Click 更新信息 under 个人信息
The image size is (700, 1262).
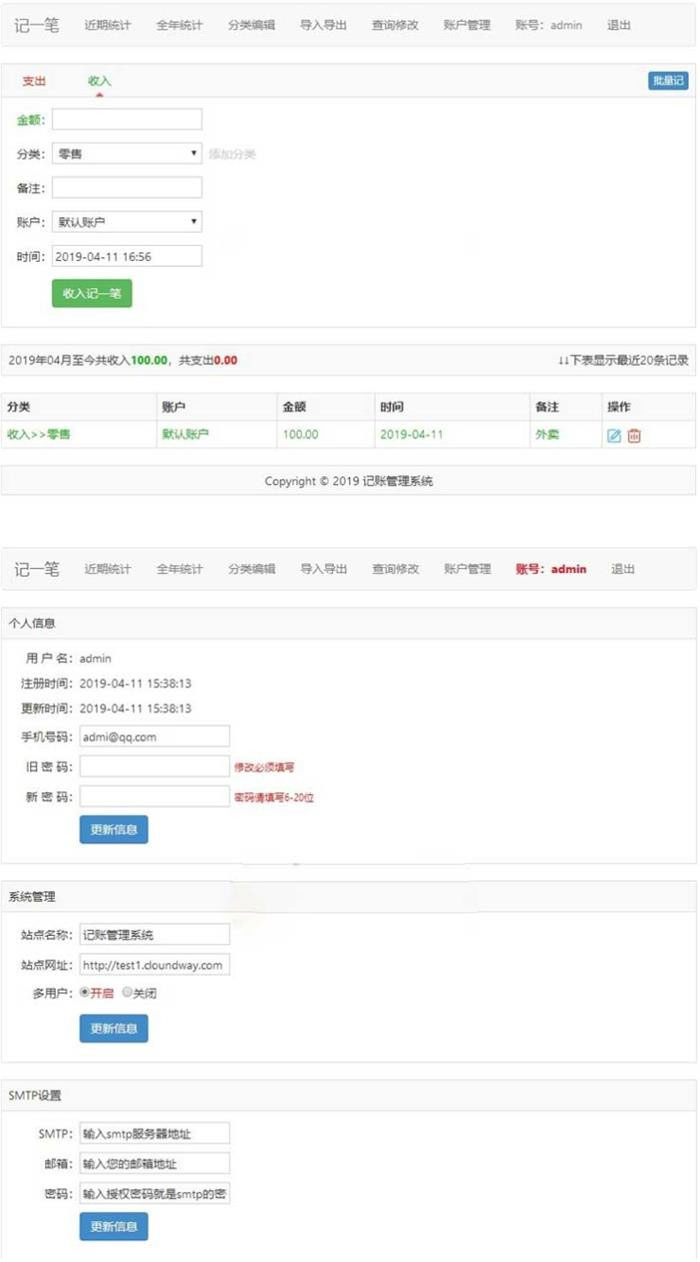pyautogui.click(x=114, y=830)
